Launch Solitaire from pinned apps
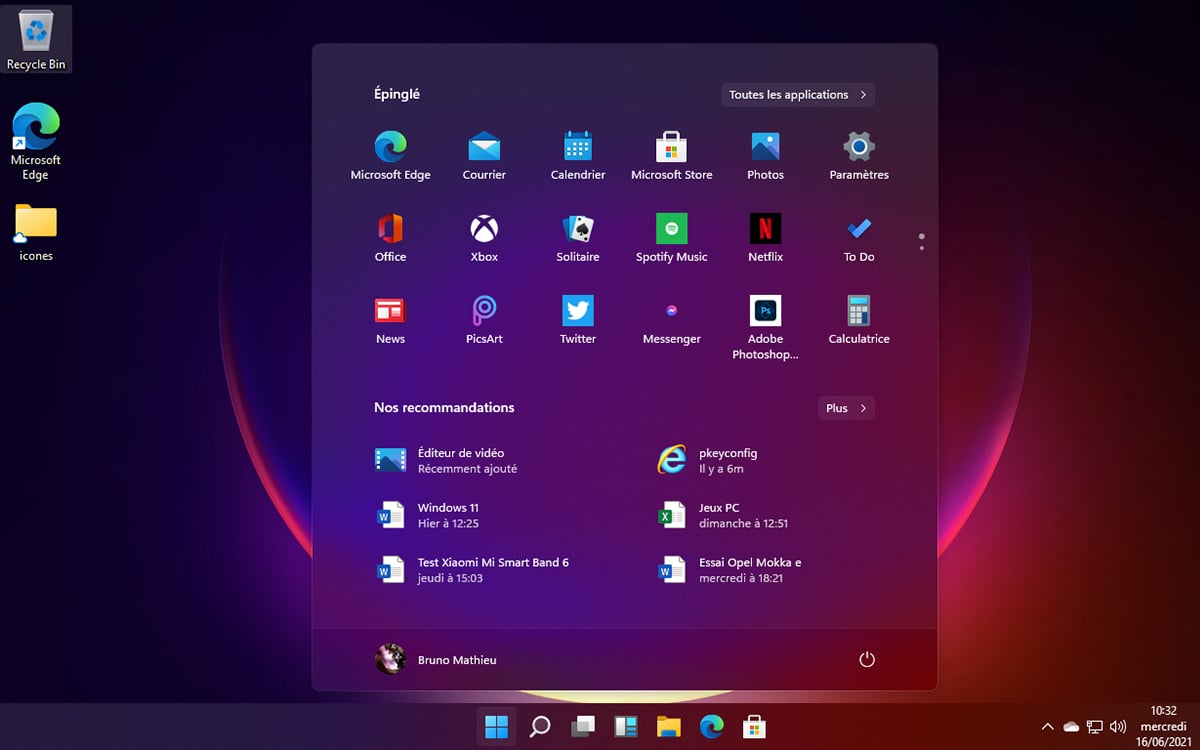 578,229
